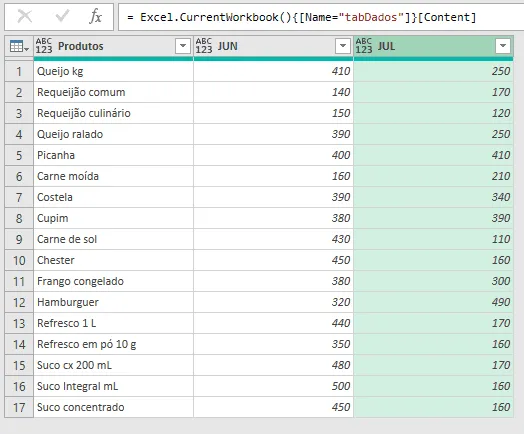Screen dimensions: 524x434
Task: Click JUL value 110 for Carne de sol
Action: pyautogui.click(x=433, y=239)
